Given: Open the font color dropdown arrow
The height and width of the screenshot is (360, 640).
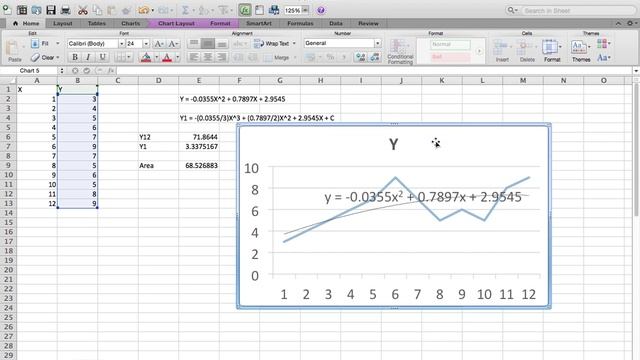Looking at the screenshot, I should point(177,58).
